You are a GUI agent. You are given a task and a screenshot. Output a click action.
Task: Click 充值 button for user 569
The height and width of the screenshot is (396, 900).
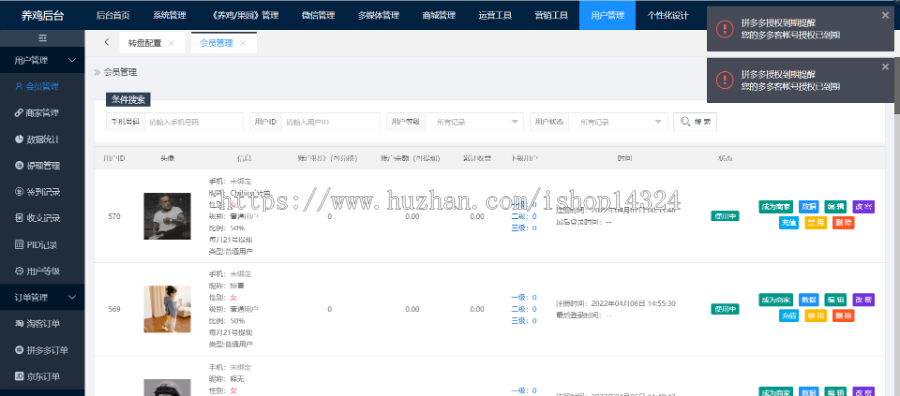point(789,315)
